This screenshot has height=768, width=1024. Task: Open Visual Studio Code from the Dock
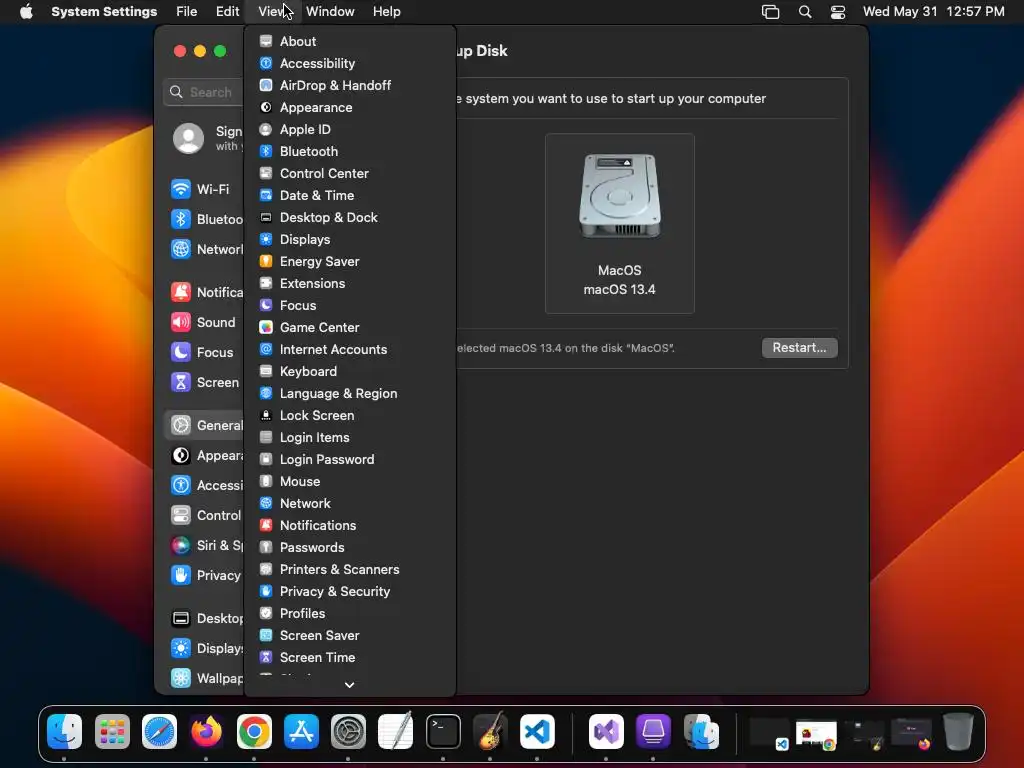pos(537,731)
